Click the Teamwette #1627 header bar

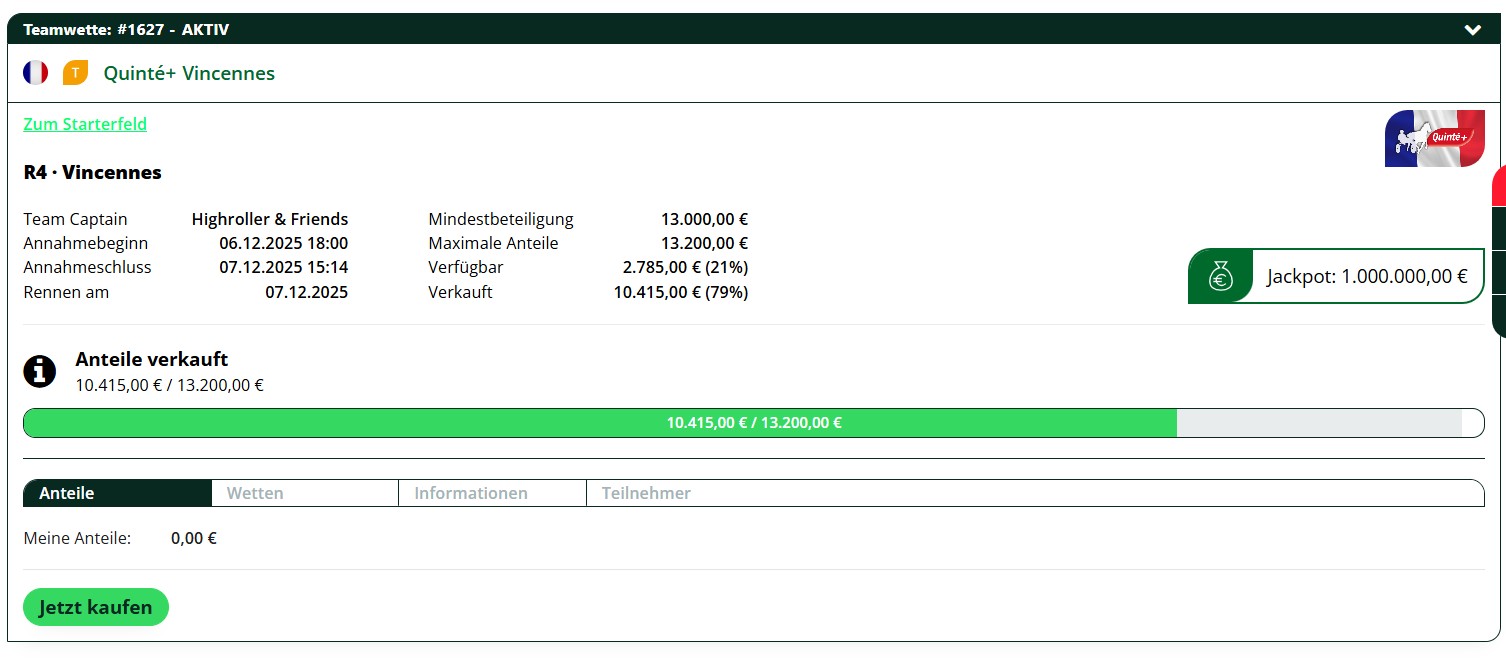[x=700, y=30]
